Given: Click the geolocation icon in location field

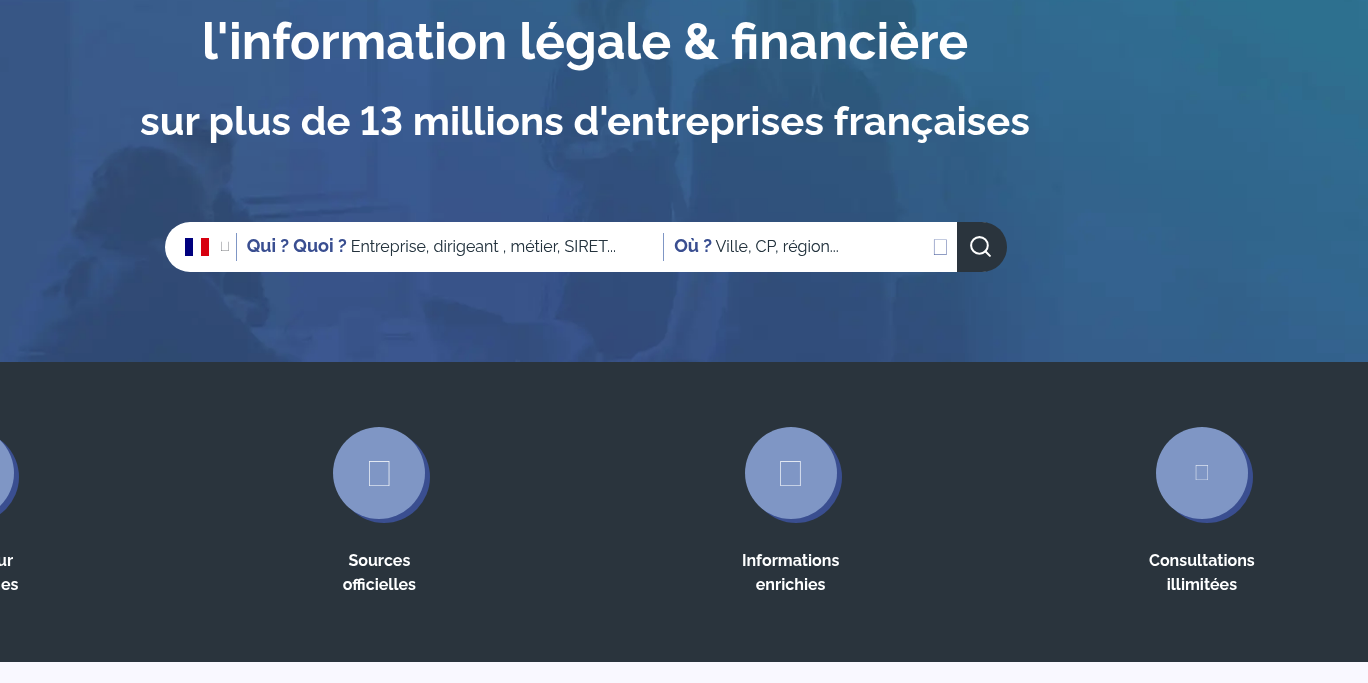Looking at the screenshot, I should (940, 247).
